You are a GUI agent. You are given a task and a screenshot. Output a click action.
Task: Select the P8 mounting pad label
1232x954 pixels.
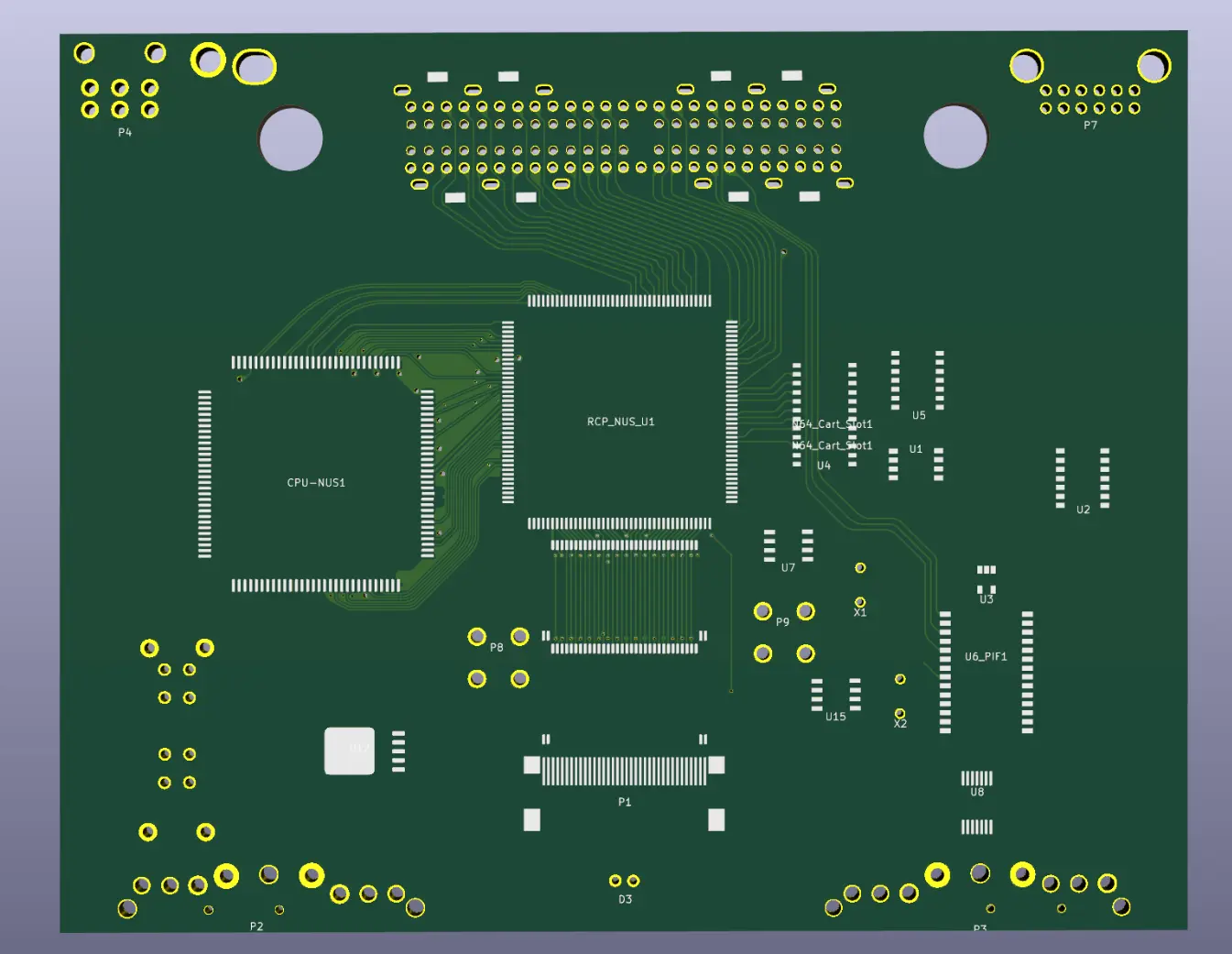pyautogui.click(x=496, y=647)
